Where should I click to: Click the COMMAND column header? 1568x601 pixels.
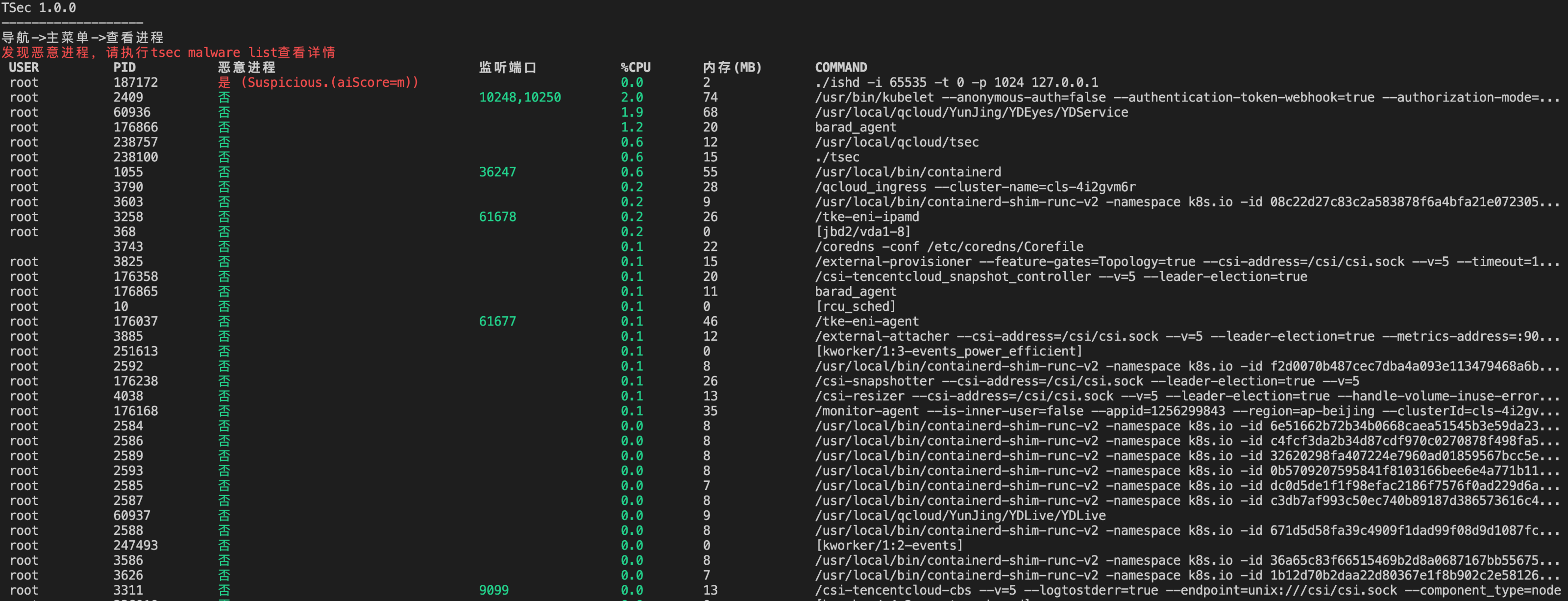pyautogui.click(x=841, y=67)
